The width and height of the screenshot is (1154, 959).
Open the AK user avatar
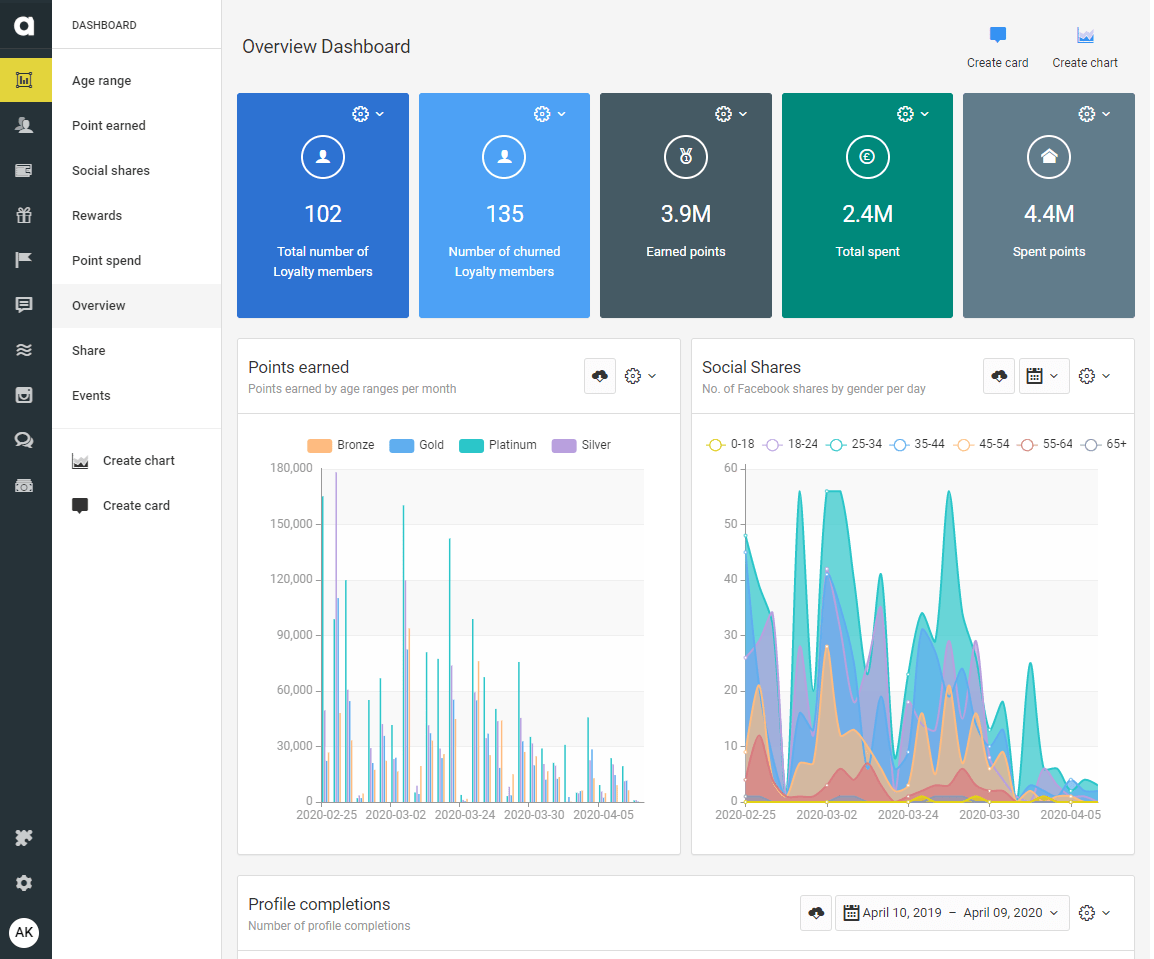[24, 933]
